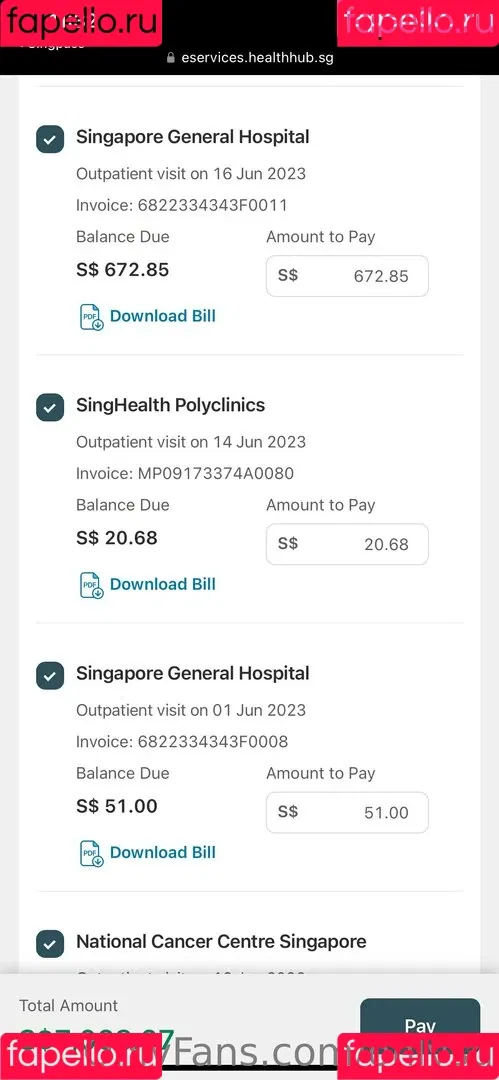Uncheck Singapore General Hospital 01 Jun invoice
The height and width of the screenshot is (1080, 499).
50,676
